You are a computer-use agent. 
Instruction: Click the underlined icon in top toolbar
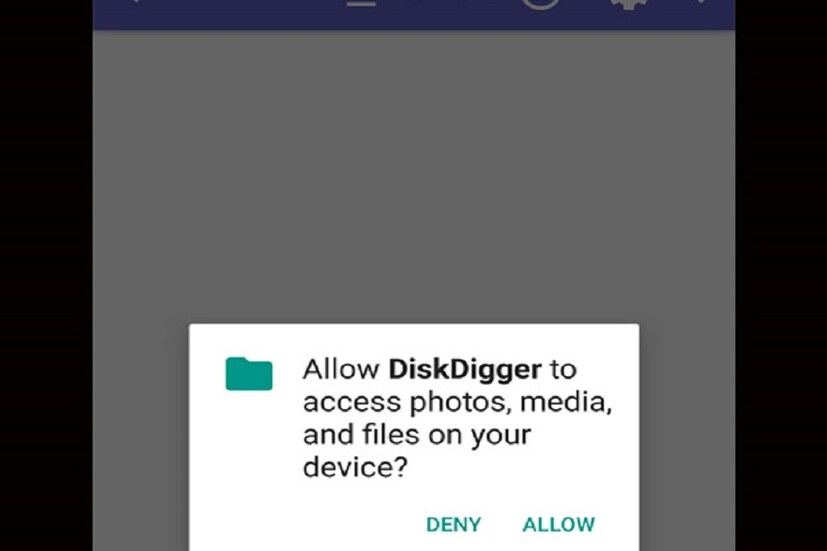(361, 3)
